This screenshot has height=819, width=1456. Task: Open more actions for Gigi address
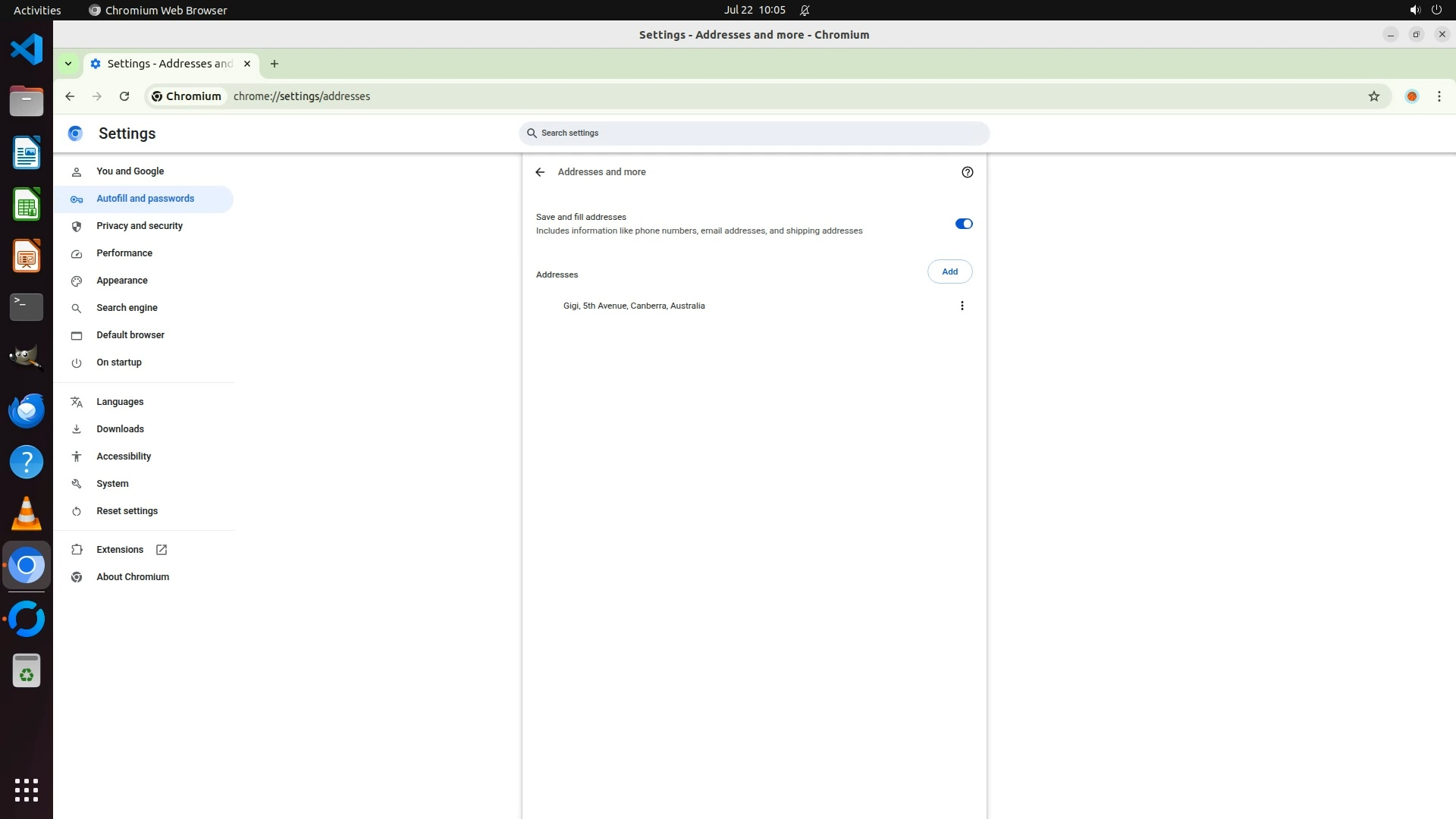click(x=962, y=306)
